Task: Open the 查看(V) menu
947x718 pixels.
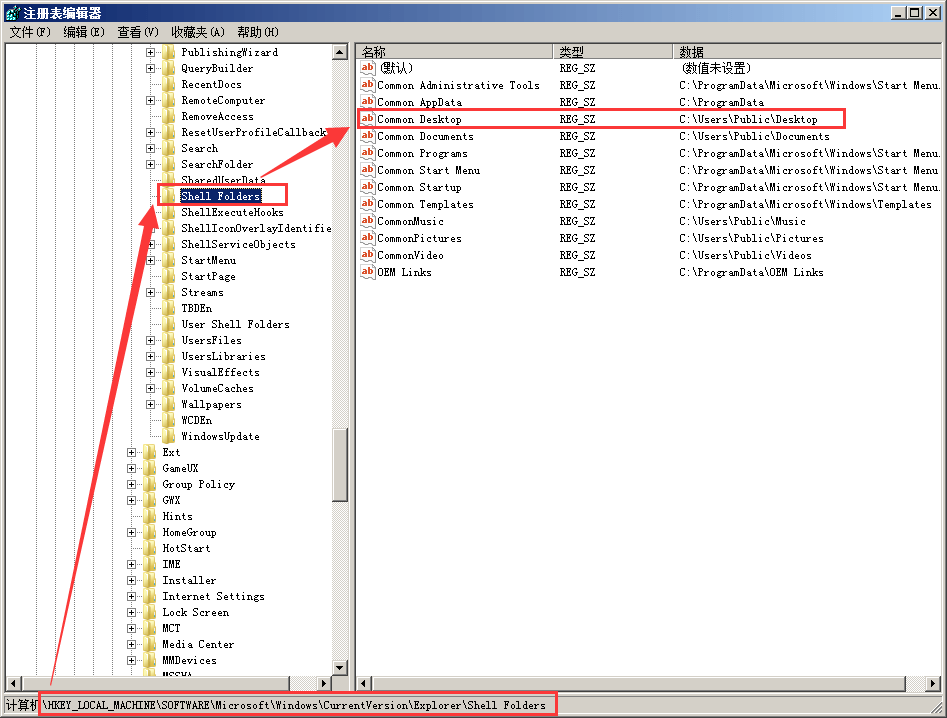Action: click(x=138, y=32)
